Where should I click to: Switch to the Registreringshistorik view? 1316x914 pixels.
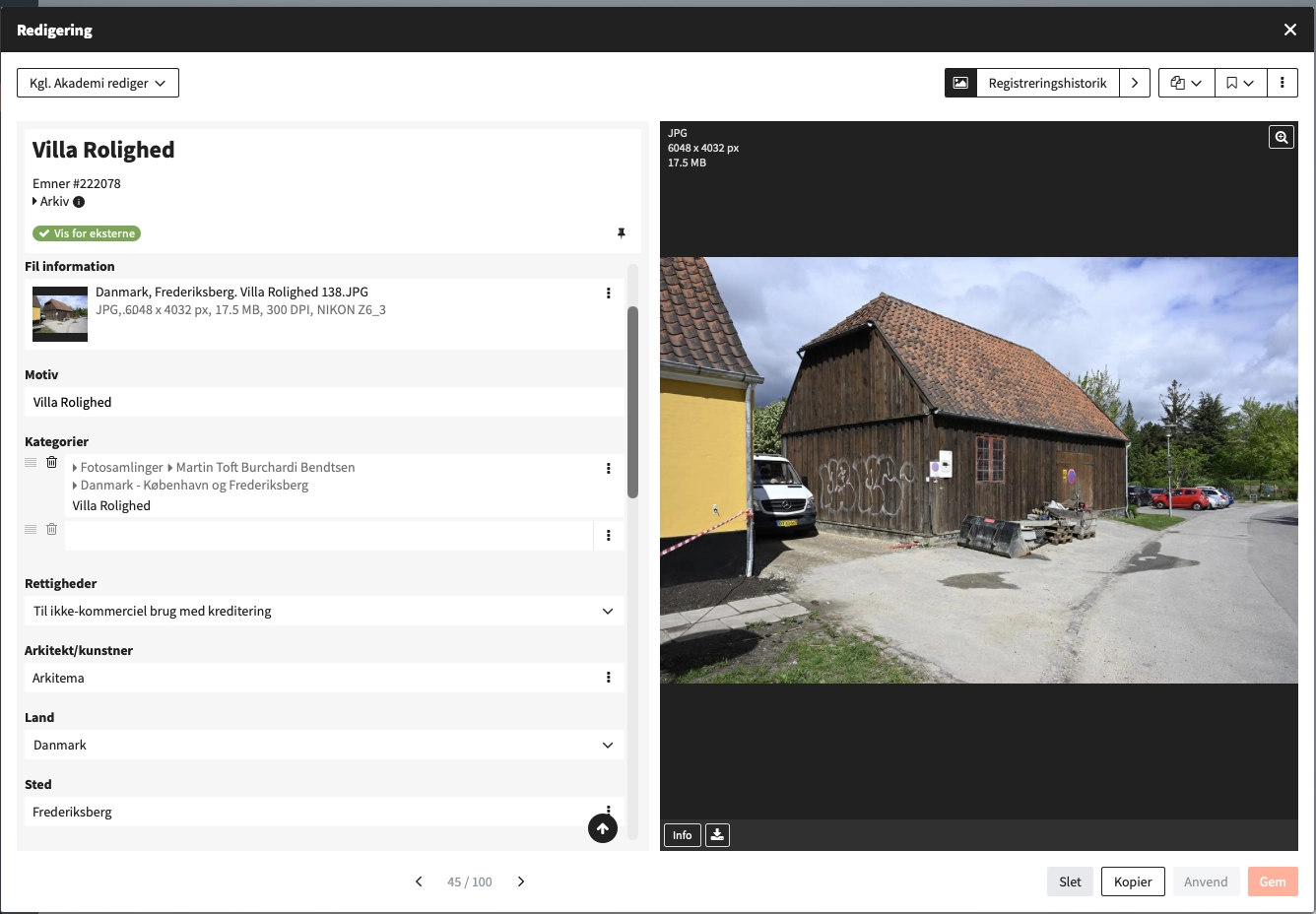coord(1048,83)
